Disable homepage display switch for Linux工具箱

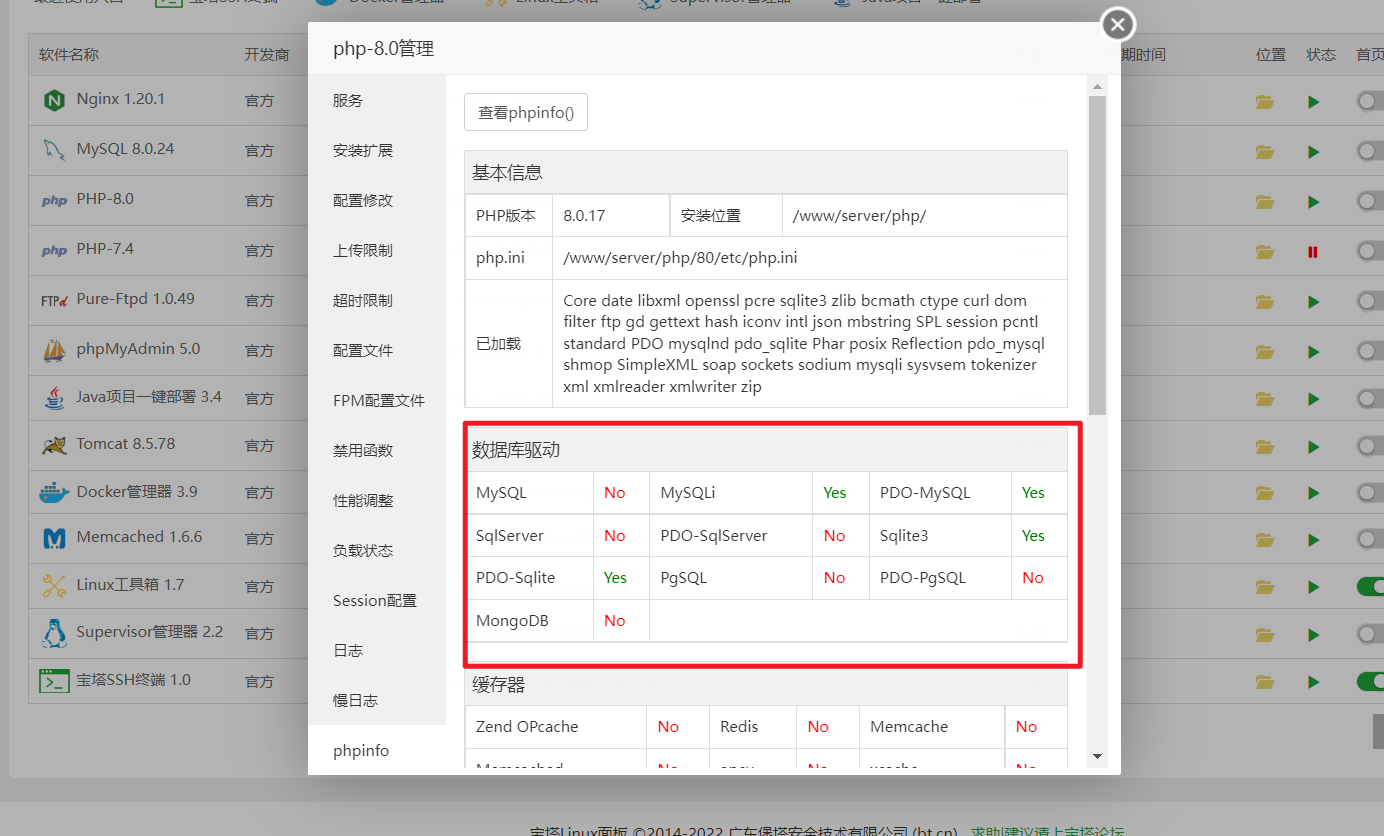coord(1370,586)
